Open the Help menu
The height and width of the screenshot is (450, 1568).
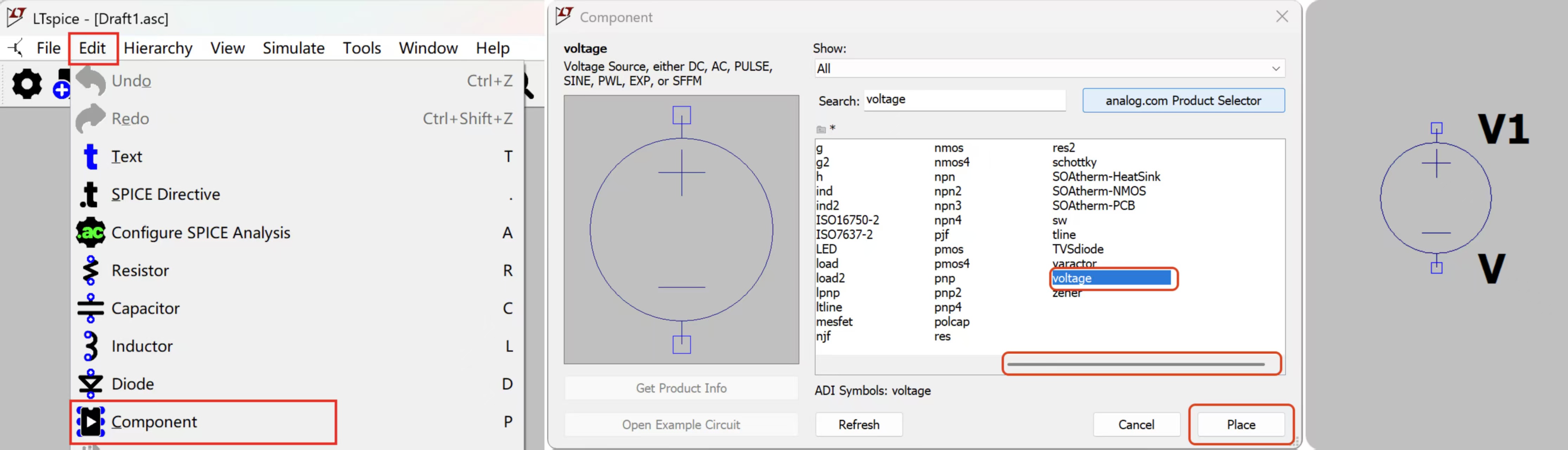pyautogui.click(x=492, y=48)
